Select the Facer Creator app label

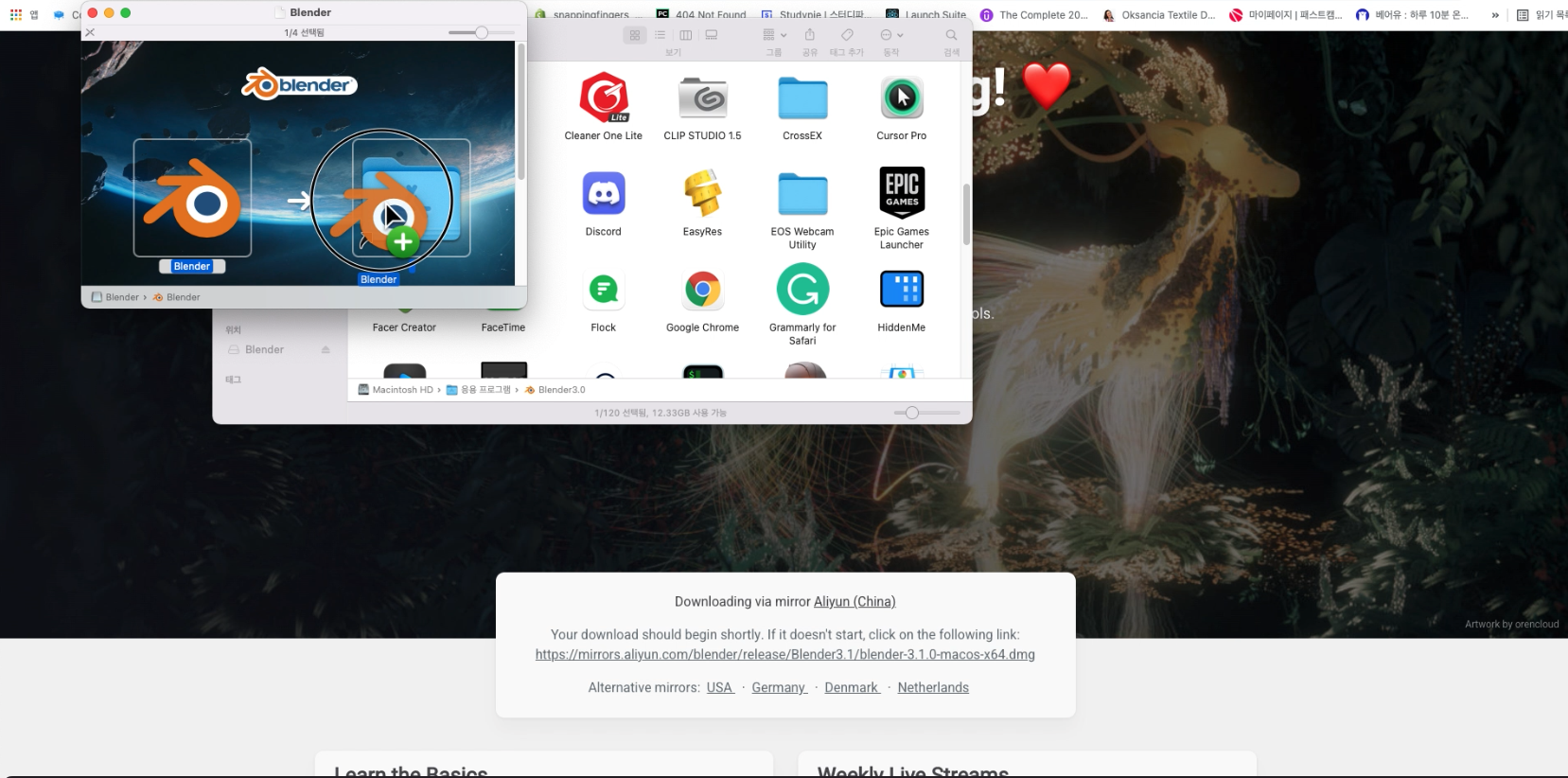(x=404, y=327)
